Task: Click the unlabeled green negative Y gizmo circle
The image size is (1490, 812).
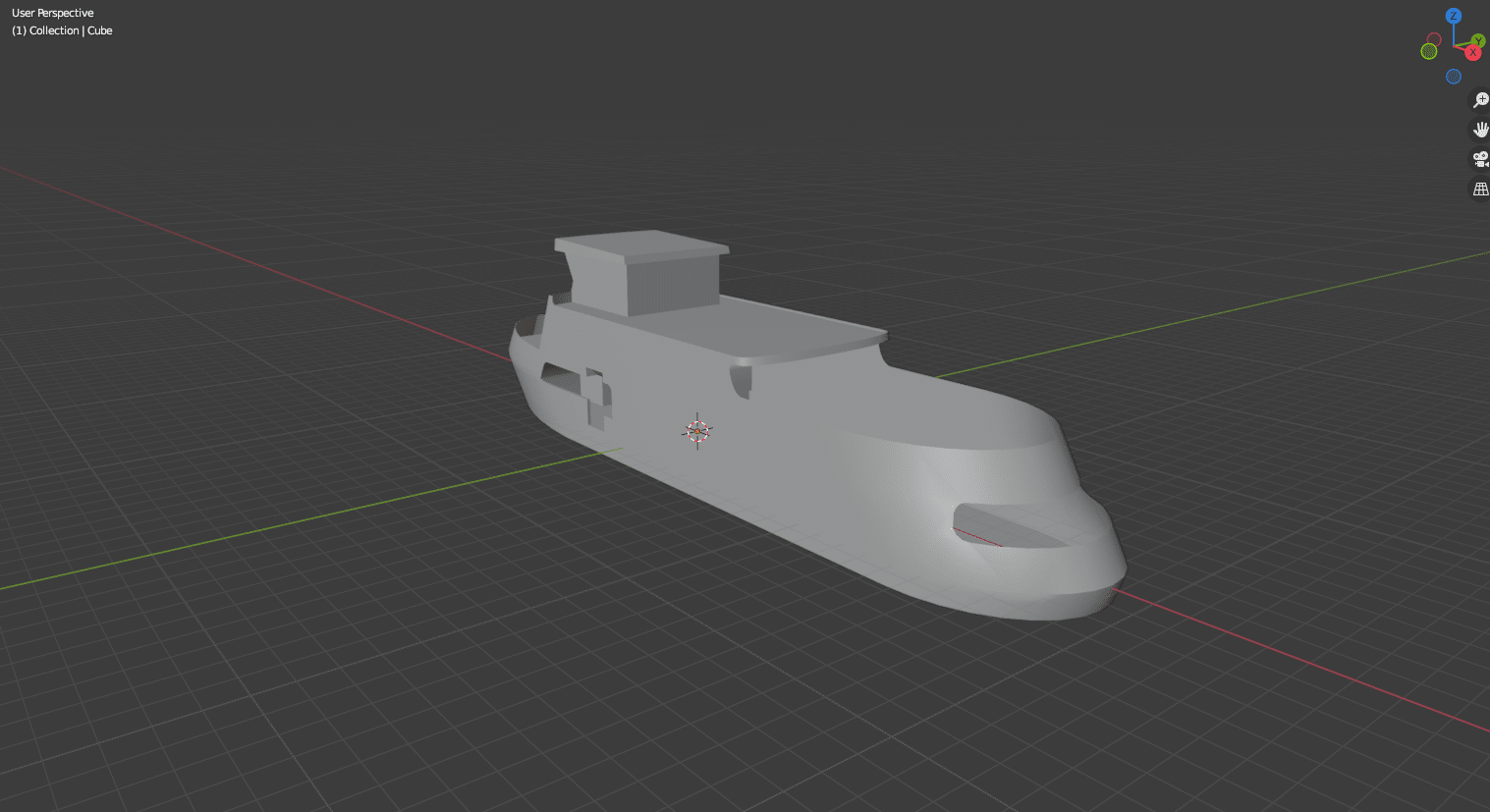Action: (x=1429, y=51)
